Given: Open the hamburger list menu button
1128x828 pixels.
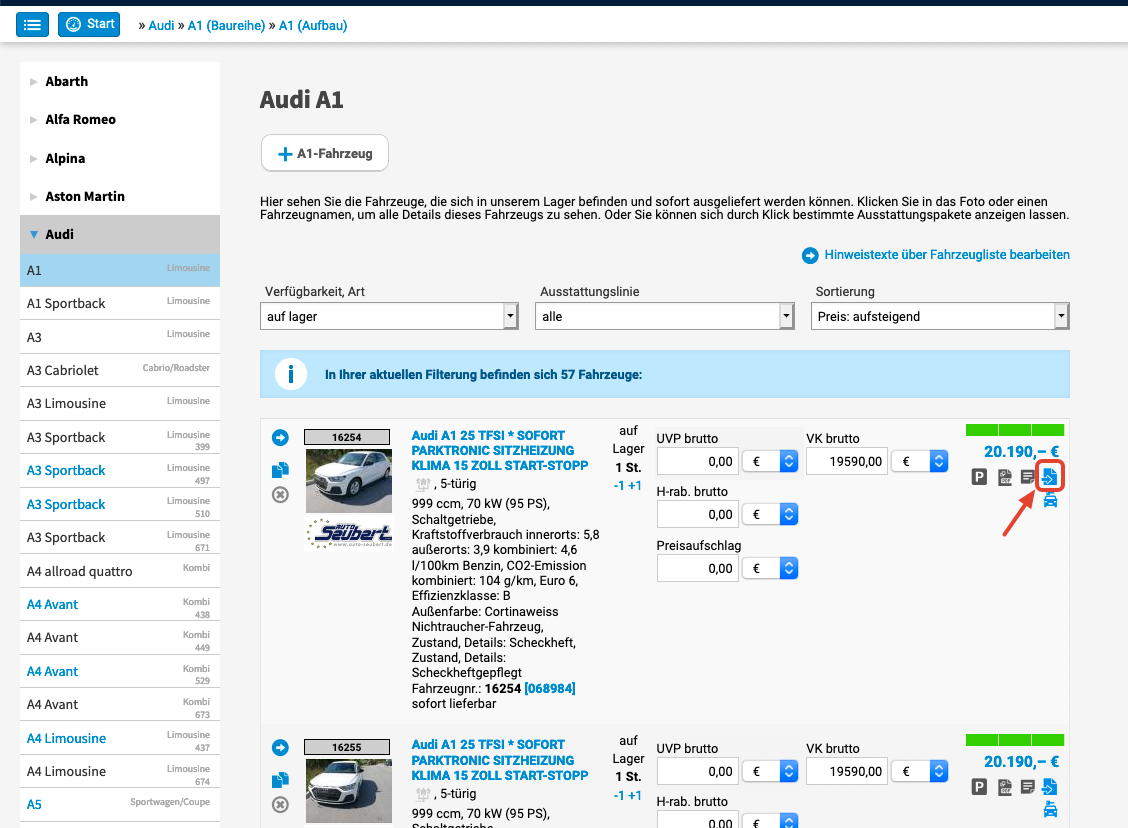Looking at the screenshot, I should point(32,24).
